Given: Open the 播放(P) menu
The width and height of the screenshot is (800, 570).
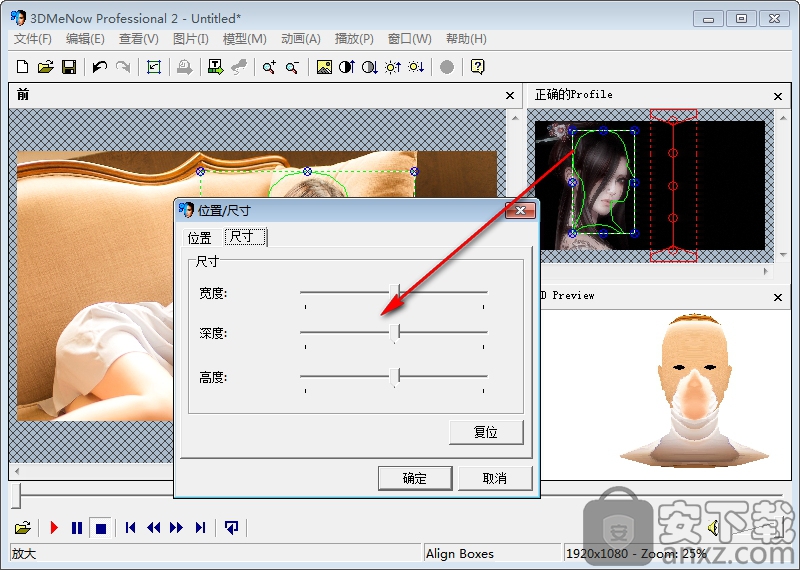Looking at the screenshot, I should 354,39.
